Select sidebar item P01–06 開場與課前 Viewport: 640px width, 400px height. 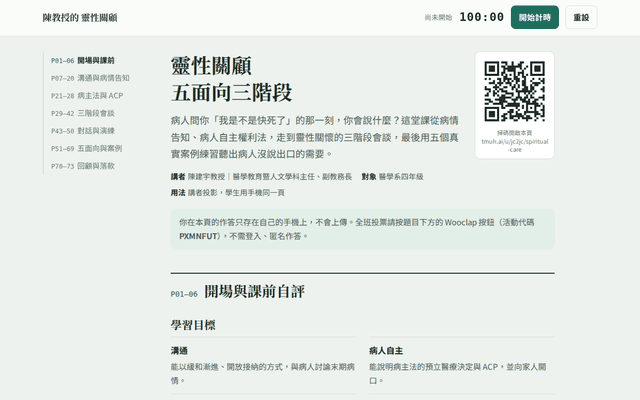[83, 60]
